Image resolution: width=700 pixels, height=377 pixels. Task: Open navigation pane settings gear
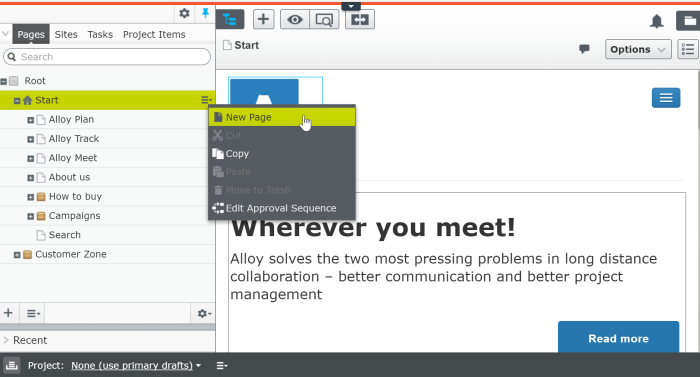click(x=184, y=13)
